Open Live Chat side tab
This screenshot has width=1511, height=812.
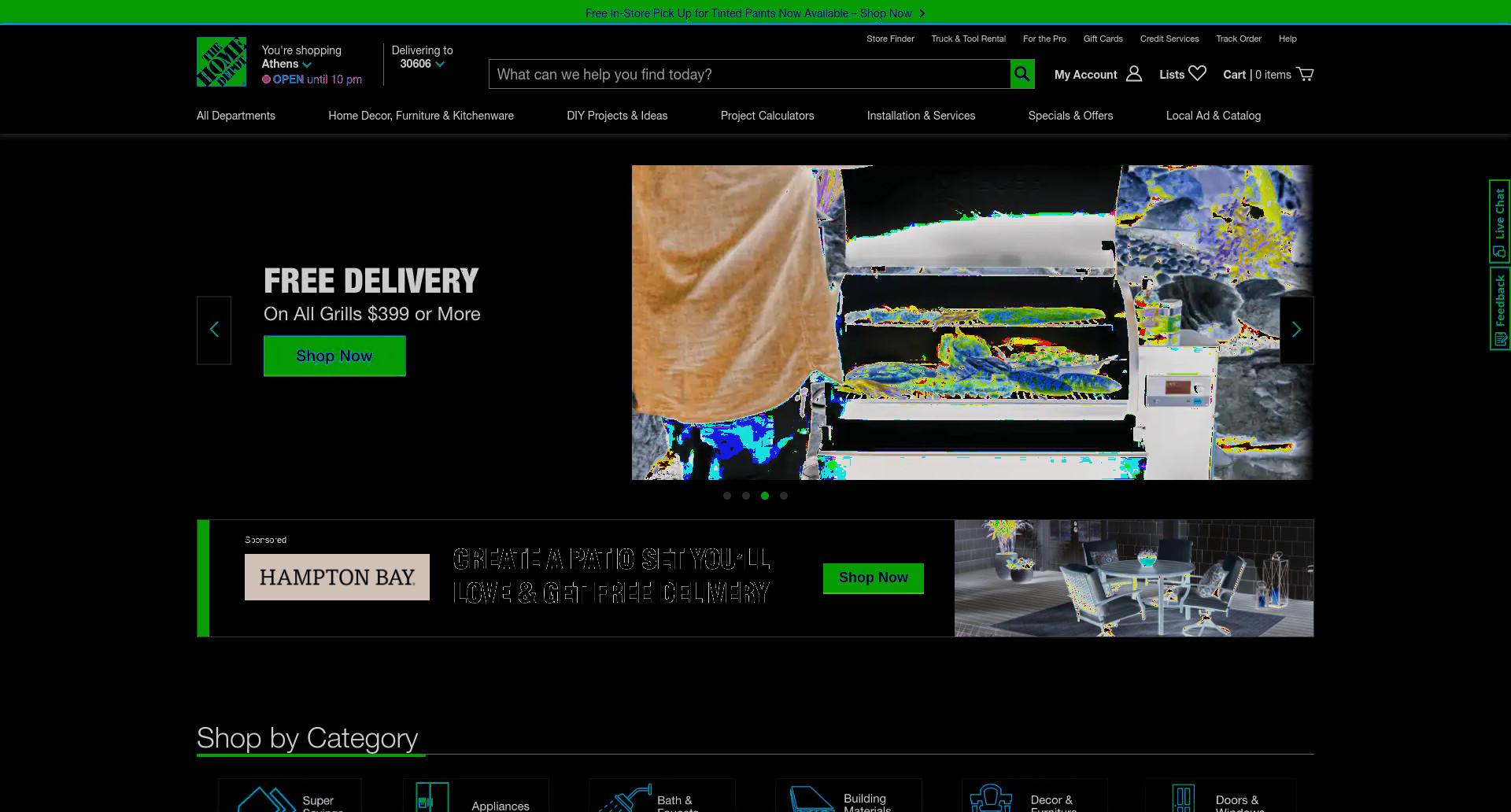coord(1499,222)
